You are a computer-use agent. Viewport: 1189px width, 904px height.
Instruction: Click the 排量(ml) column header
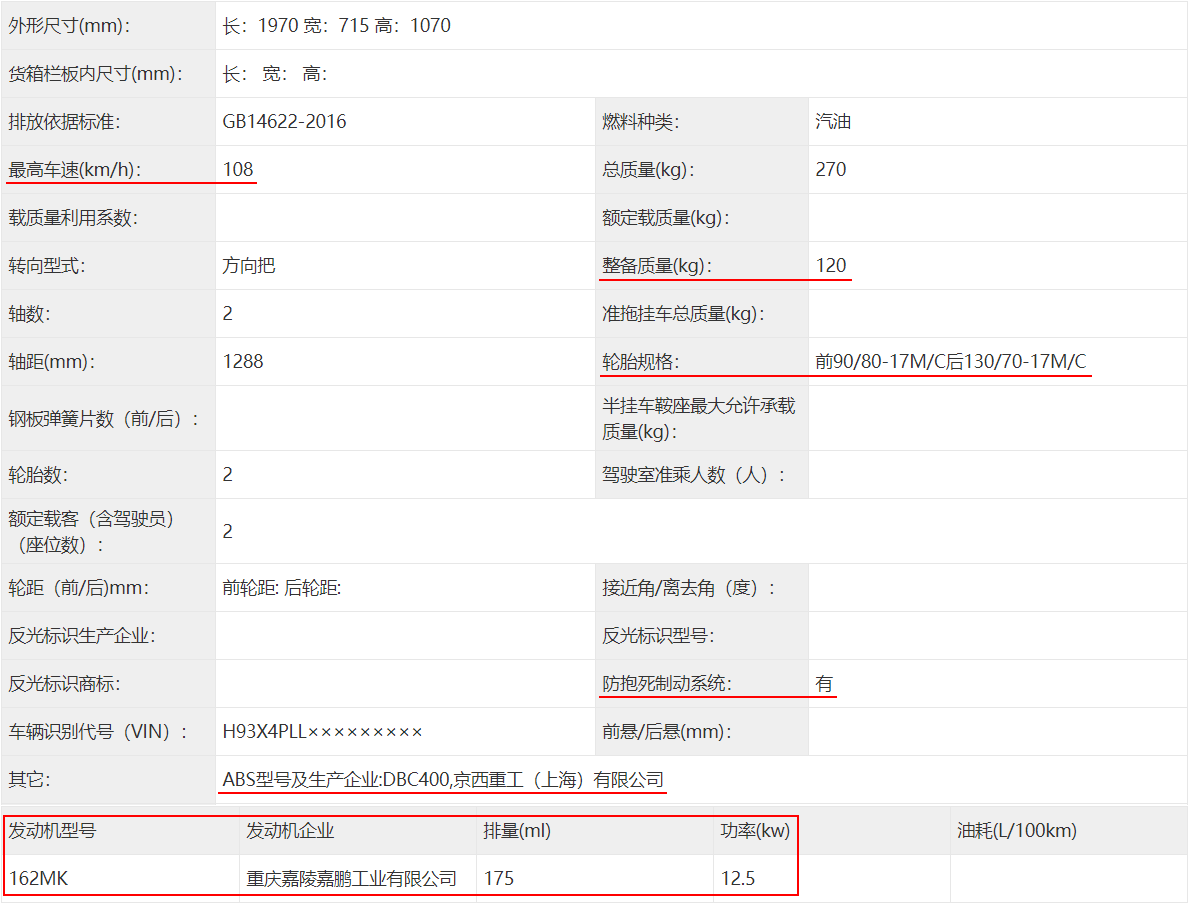click(517, 831)
